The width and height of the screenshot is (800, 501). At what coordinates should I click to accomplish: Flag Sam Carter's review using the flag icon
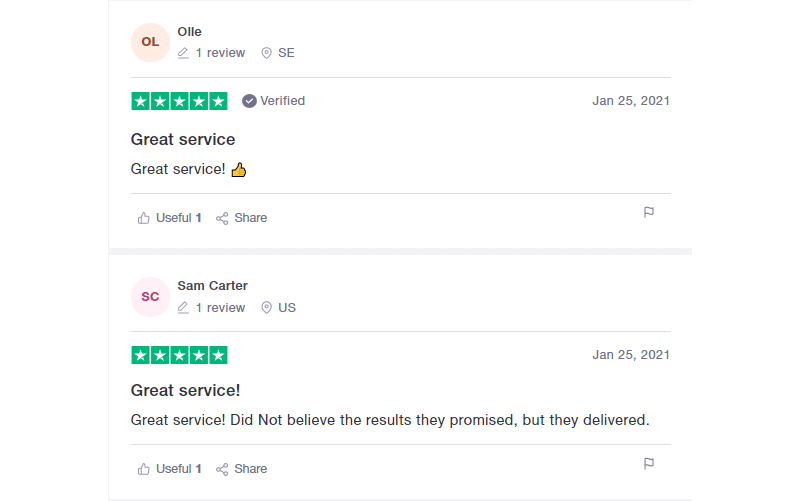648,464
